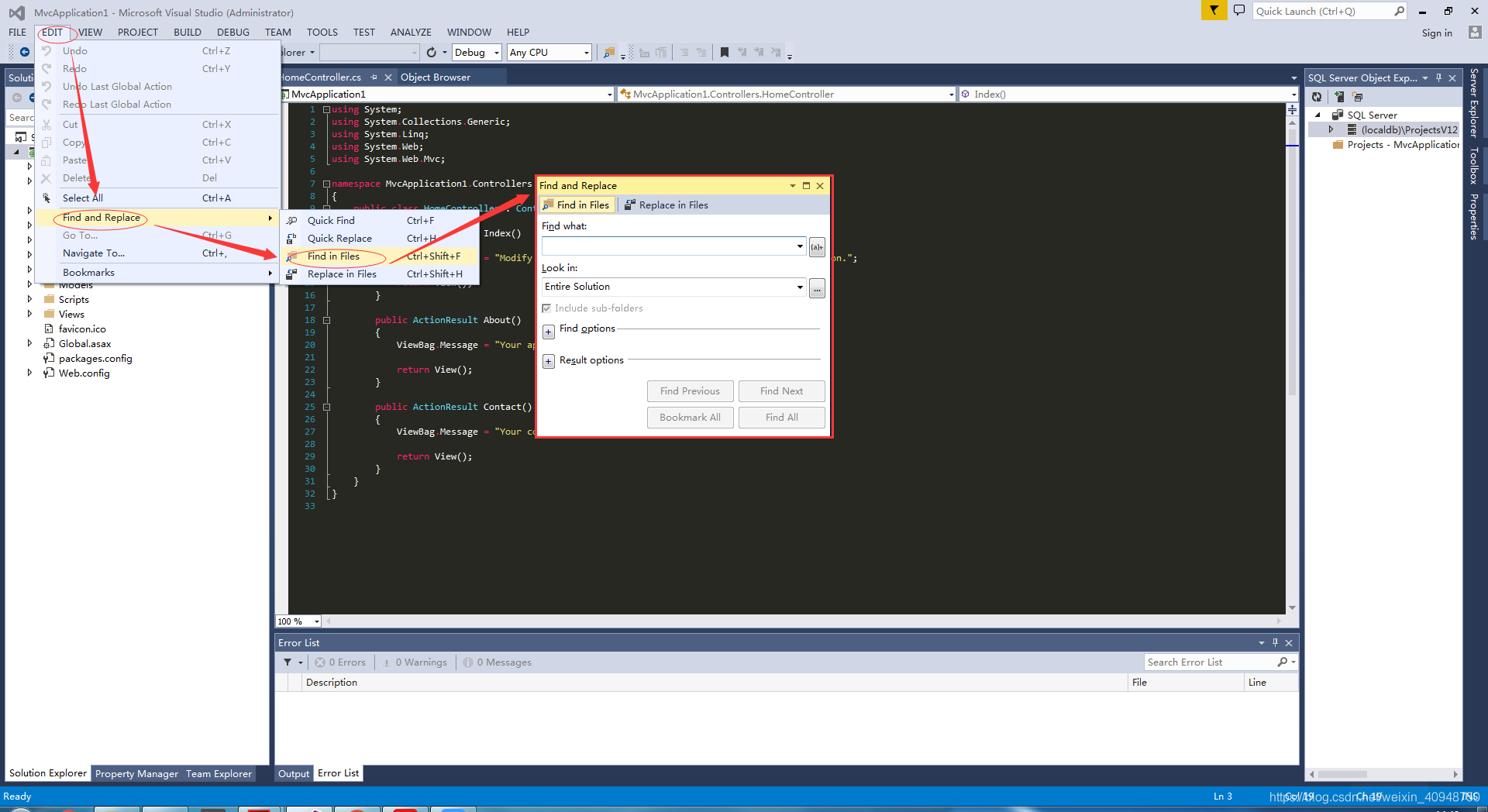
Task: Open the Look in dropdown
Action: click(x=800, y=287)
